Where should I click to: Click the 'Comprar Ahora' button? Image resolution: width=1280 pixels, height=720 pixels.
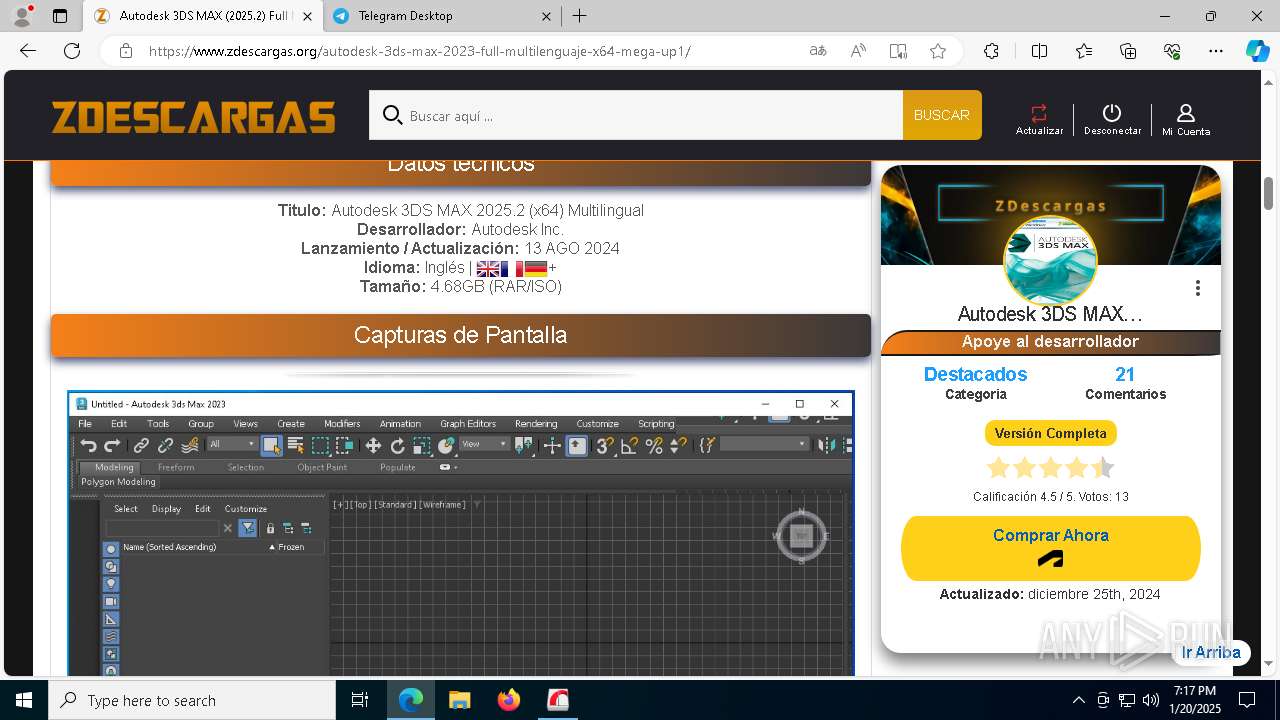[1050, 548]
